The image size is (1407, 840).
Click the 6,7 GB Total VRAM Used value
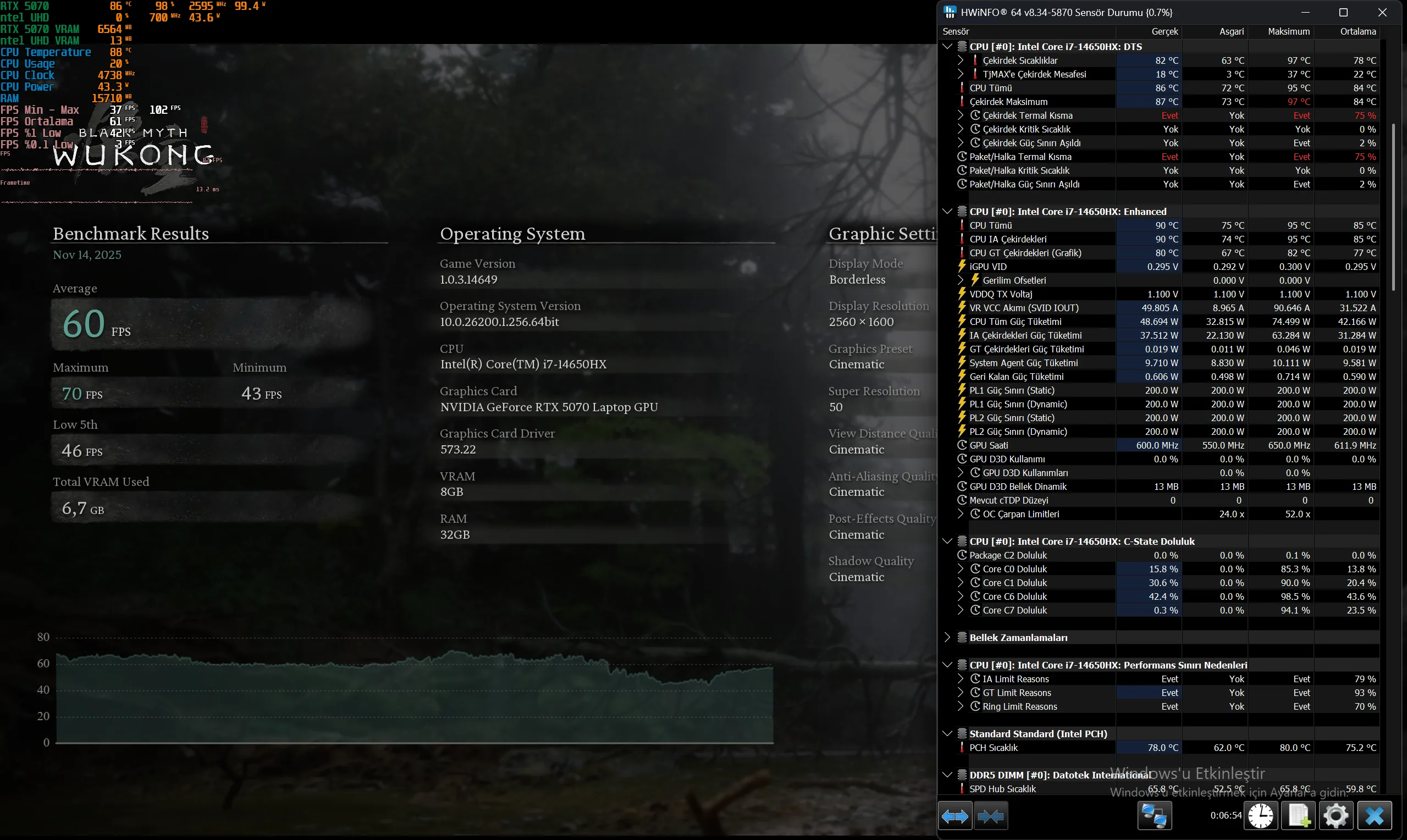point(82,509)
